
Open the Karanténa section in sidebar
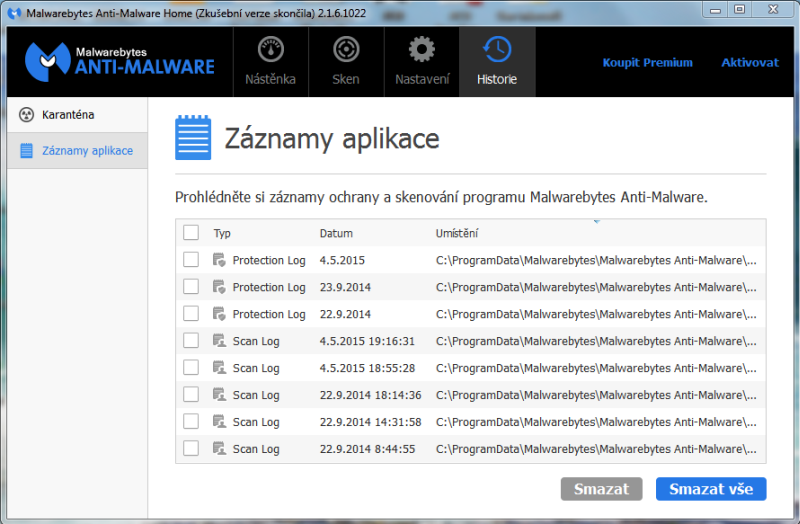click(68, 115)
